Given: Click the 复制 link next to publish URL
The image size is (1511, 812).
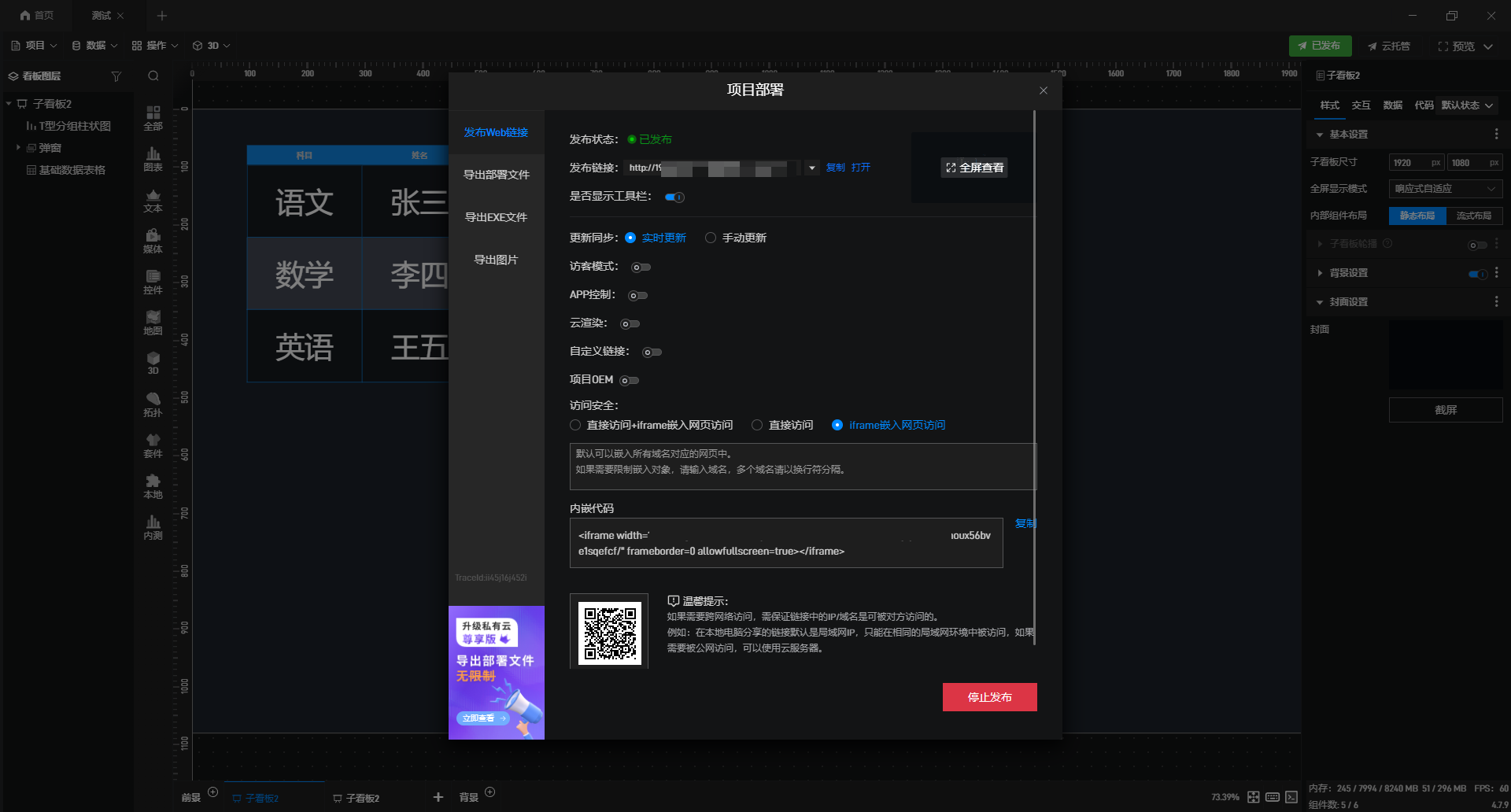Looking at the screenshot, I should 835,168.
